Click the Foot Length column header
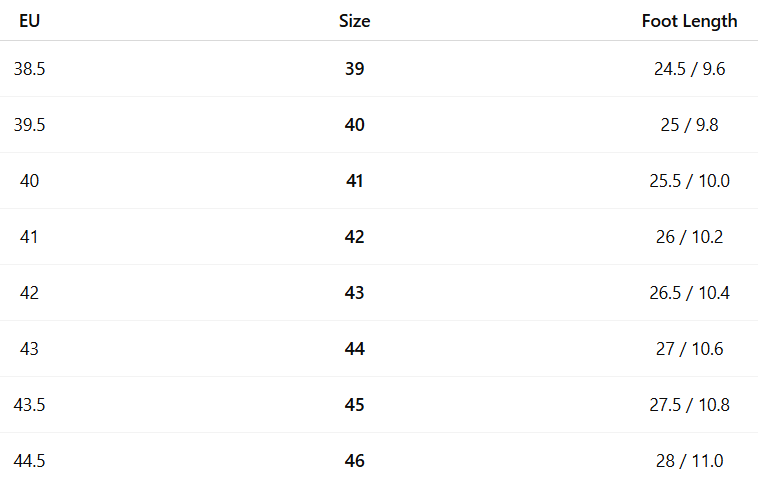Viewport: 758px width, 482px height. (x=689, y=21)
